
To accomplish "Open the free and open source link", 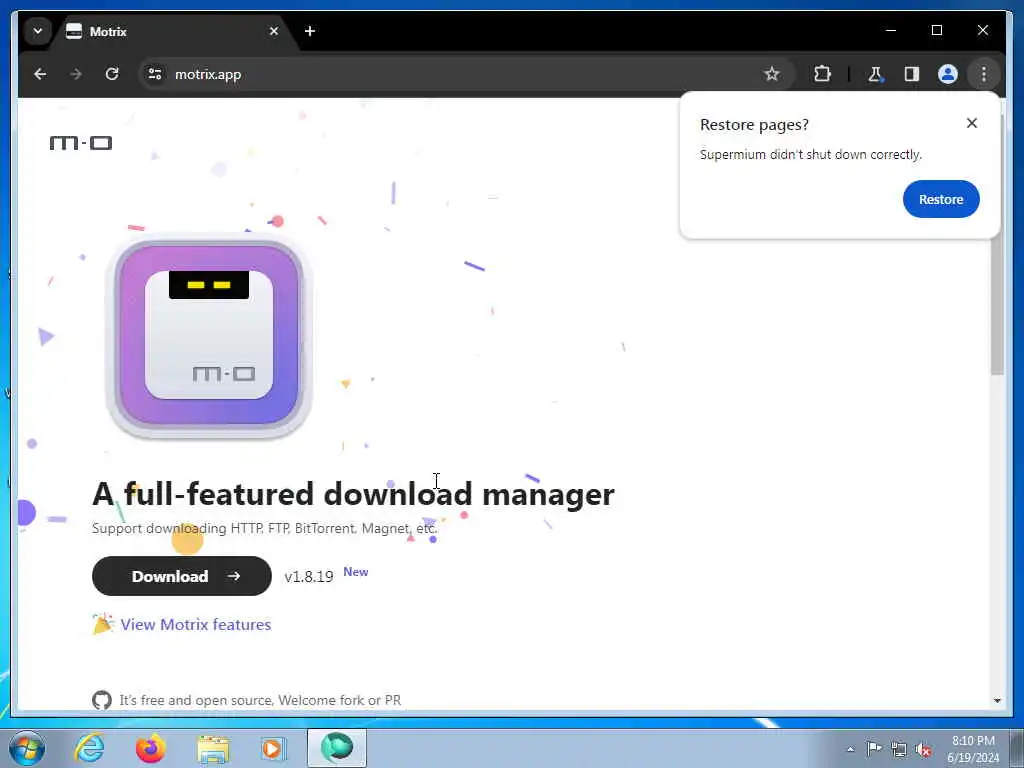I will [260, 700].
